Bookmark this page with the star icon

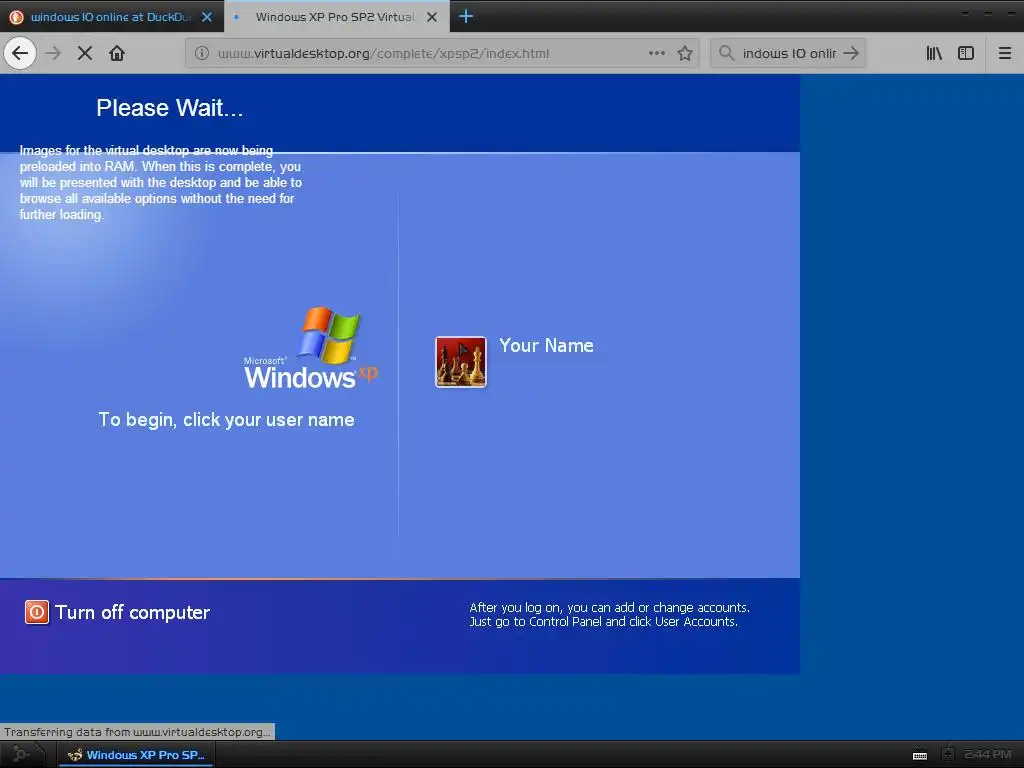tap(684, 53)
